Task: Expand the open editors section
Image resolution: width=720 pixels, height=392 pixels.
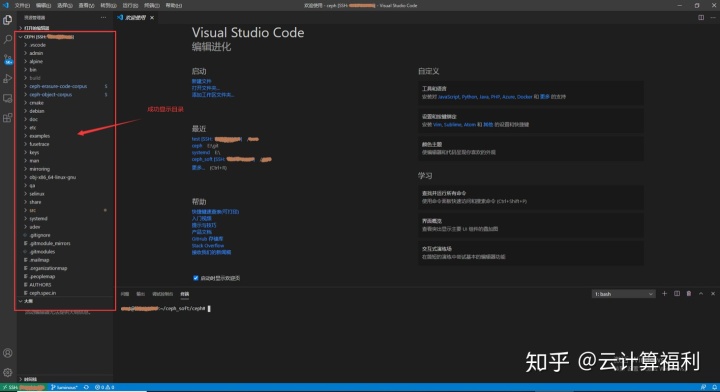Action: 64,28
